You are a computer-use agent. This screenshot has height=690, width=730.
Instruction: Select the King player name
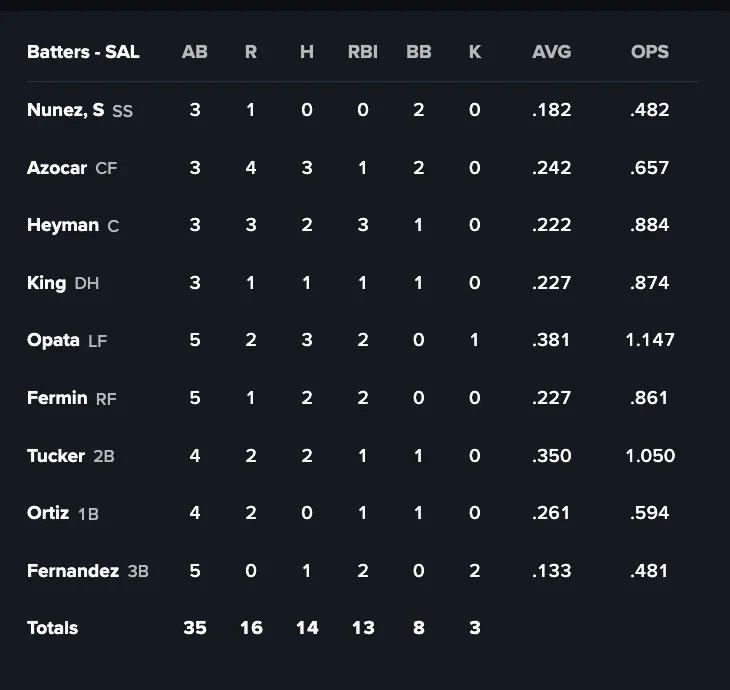tap(47, 283)
